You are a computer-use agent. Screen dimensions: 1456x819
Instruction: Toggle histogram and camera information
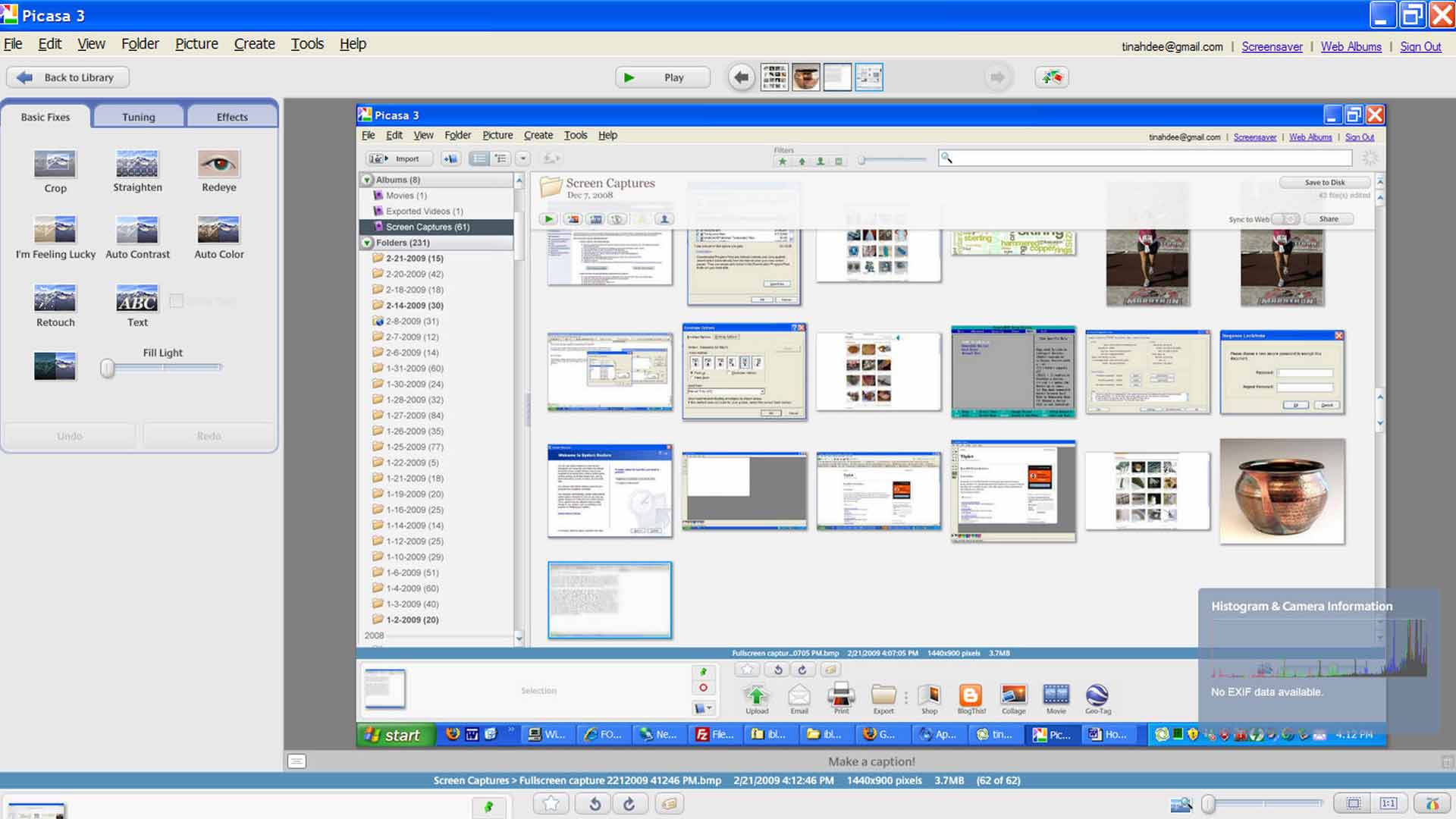pyautogui.click(x=1432, y=803)
